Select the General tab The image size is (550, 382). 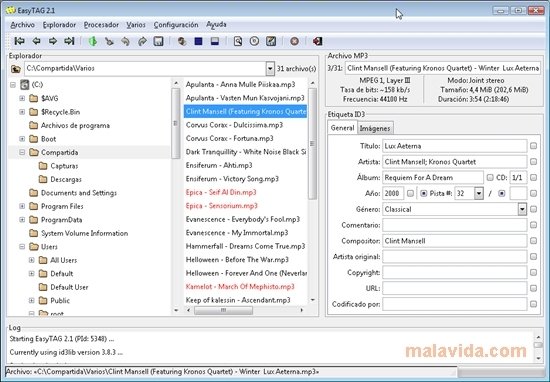342,128
